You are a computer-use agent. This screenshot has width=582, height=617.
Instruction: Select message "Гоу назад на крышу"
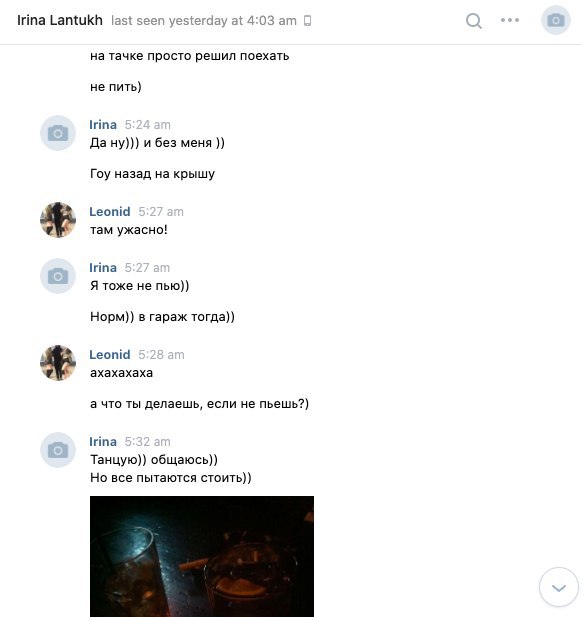click(152, 174)
